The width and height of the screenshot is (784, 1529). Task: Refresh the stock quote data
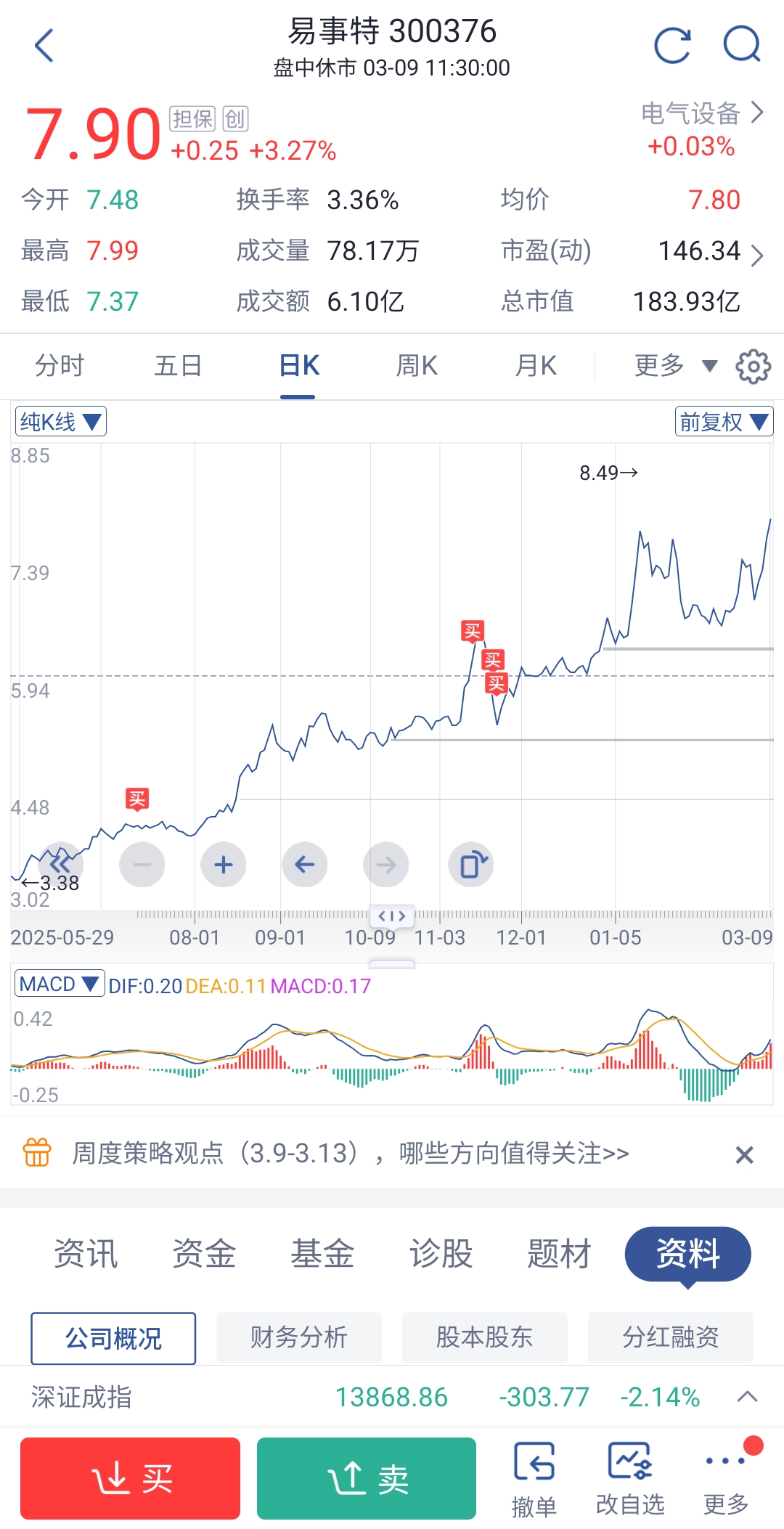672,46
